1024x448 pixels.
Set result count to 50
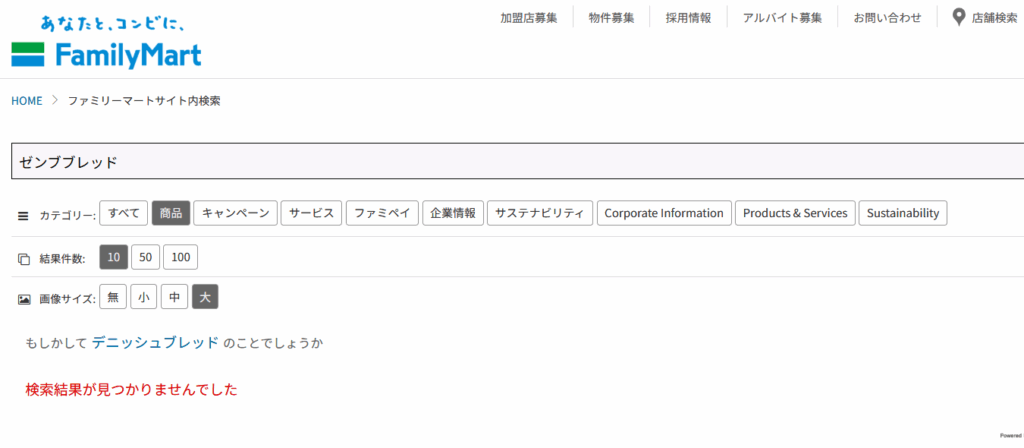tap(146, 257)
